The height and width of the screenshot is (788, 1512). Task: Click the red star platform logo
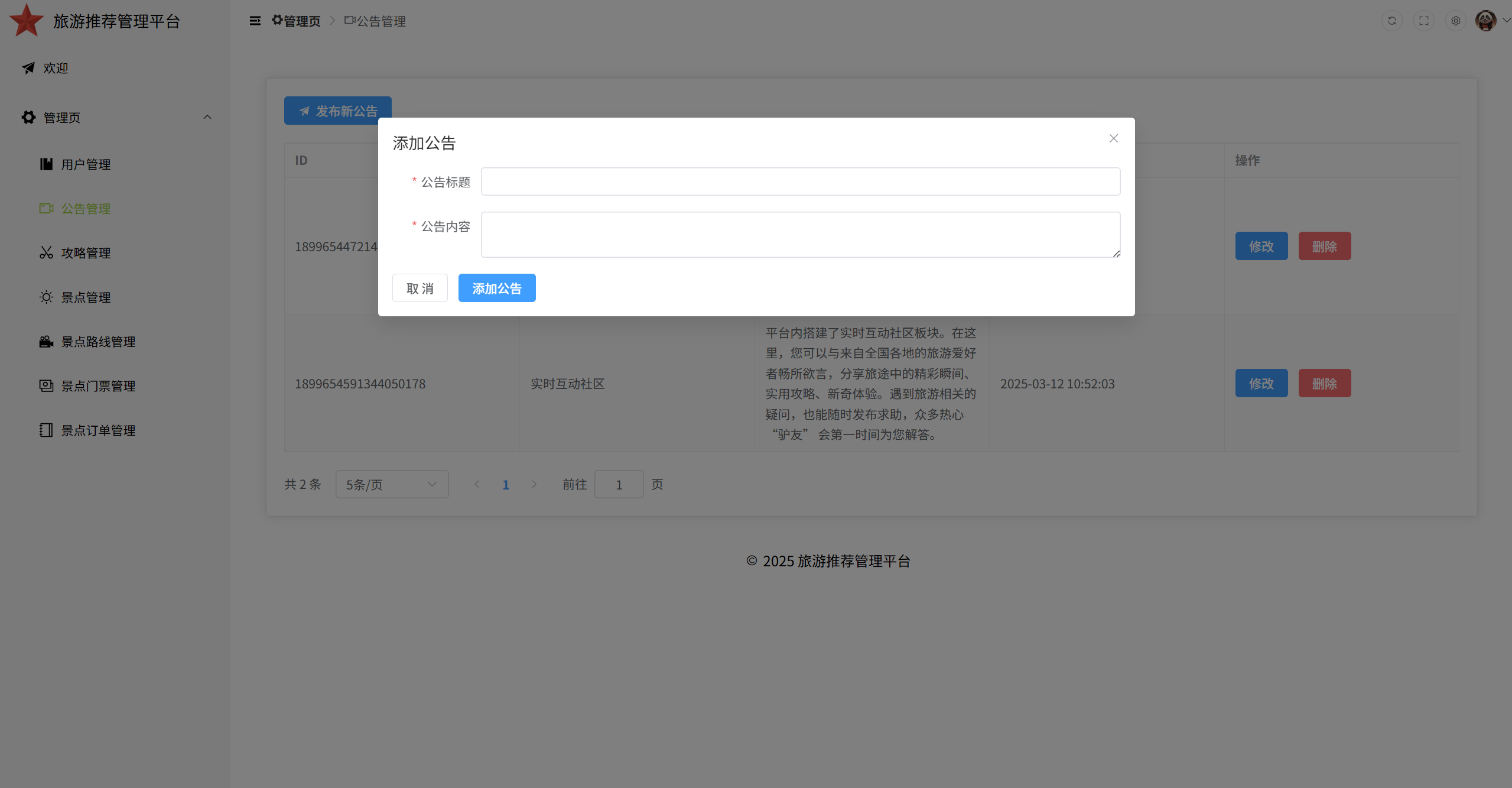point(27,21)
